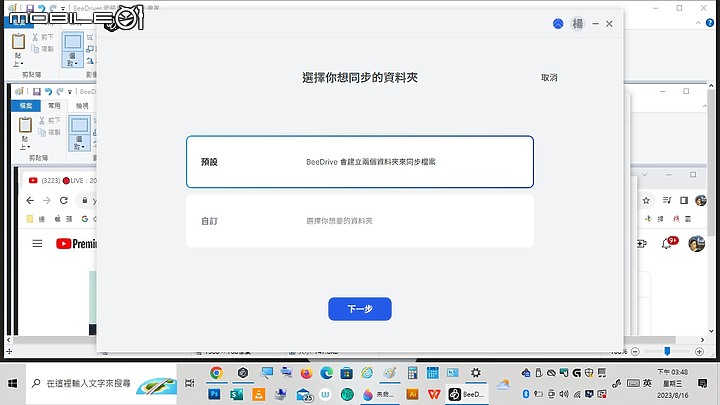Open Calculator from taskbar
Image resolution: width=720 pixels, height=405 pixels.
pyautogui.click(x=412, y=373)
